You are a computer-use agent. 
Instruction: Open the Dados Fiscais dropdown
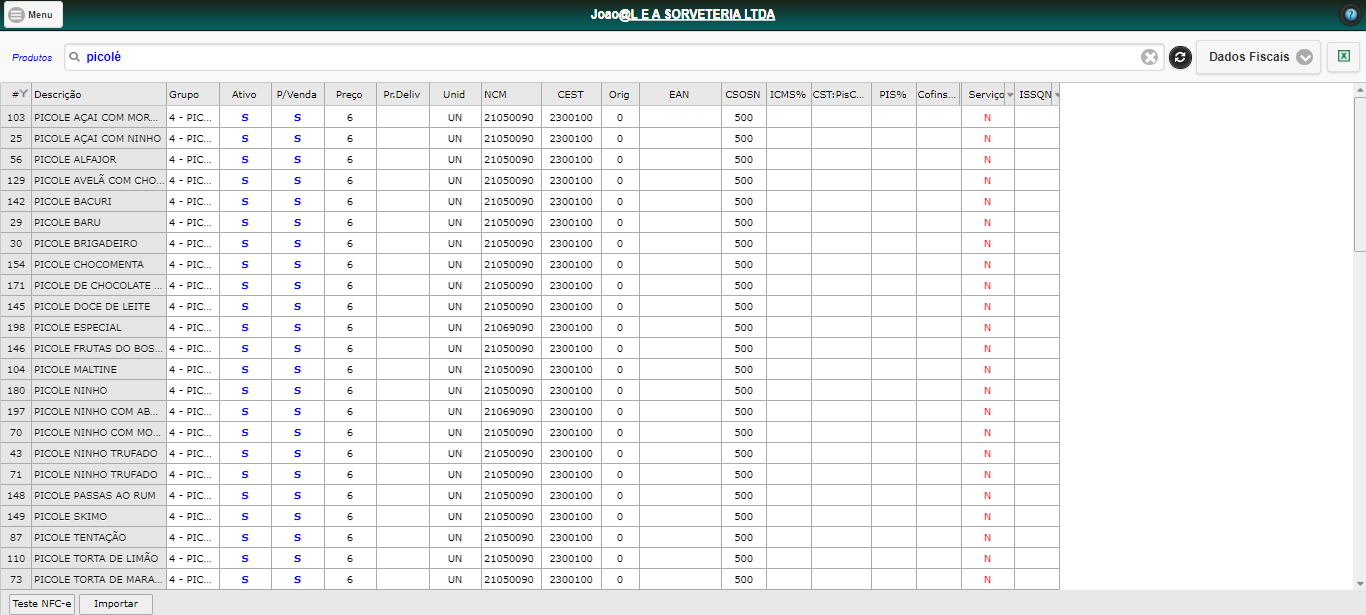[1258, 57]
